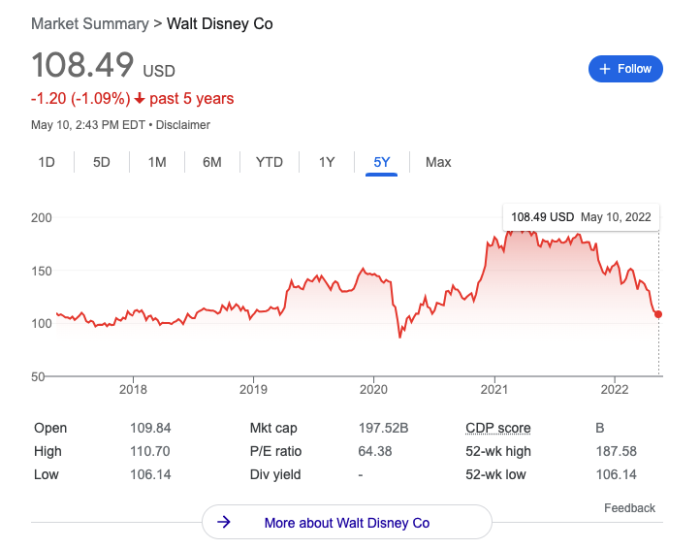Choose the 1M chart range
Image resolution: width=700 pixels, height=549 pixels.
(157, 162)
